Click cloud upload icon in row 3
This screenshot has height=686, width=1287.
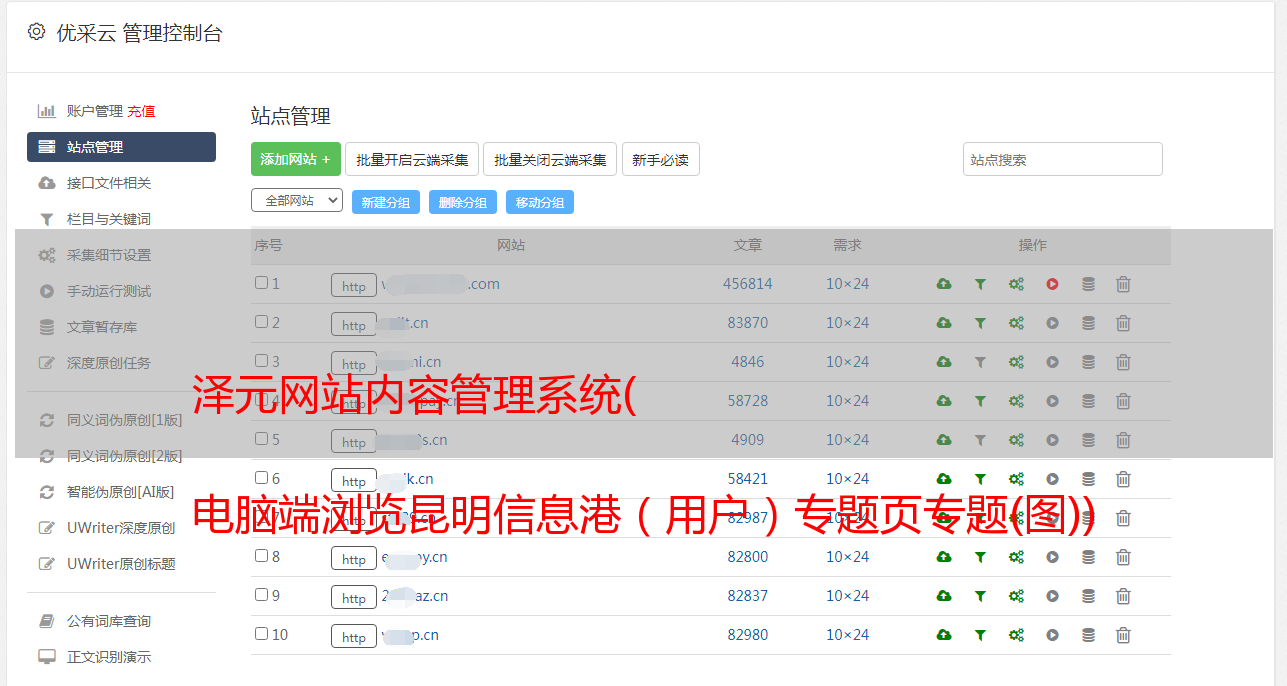[x=944, y=362]
